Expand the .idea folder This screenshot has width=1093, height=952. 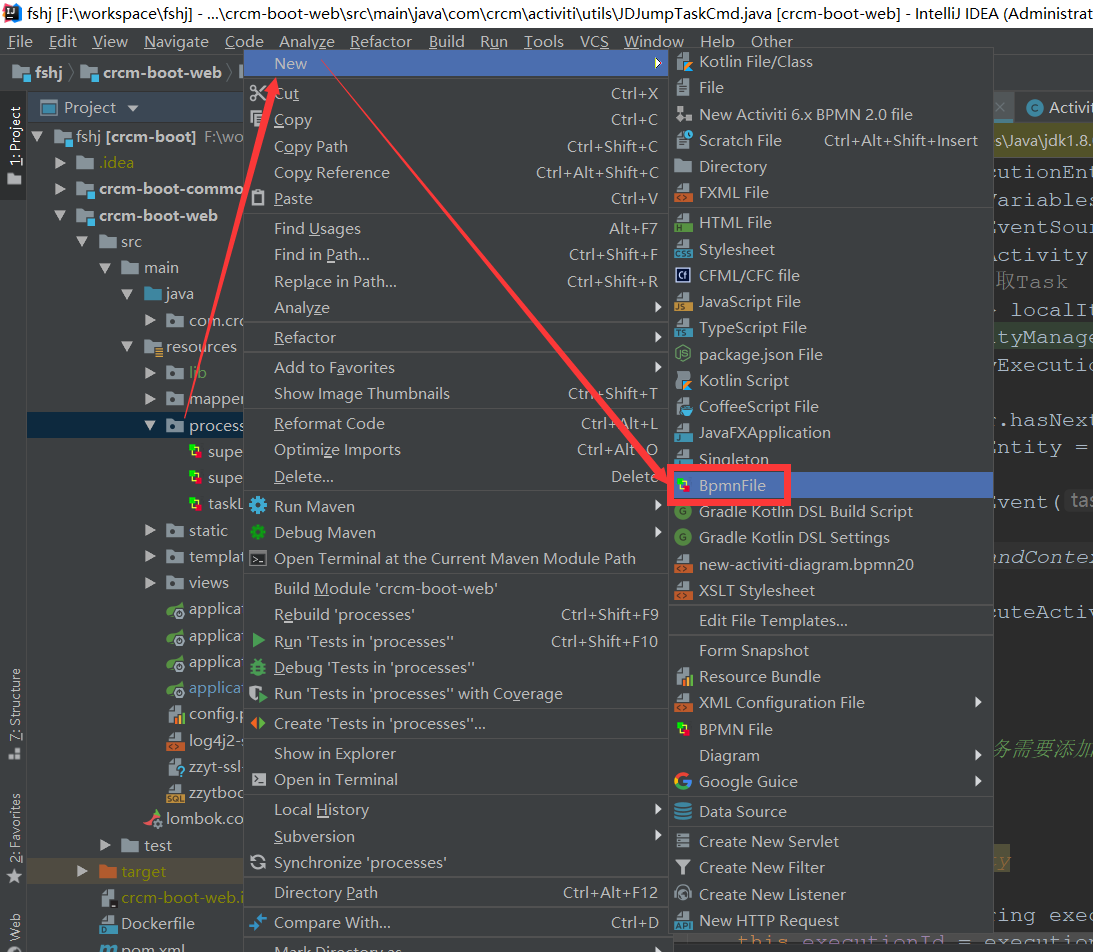pyautogui.click(x=60, y=162)
